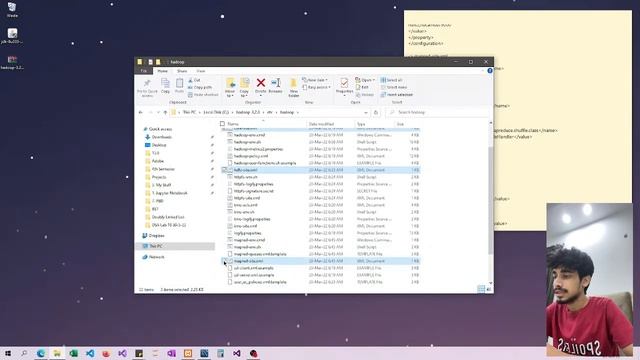Collapse the ribbon with the chevron
Image resolution: width=640 pixels, height=360 pixels.
tap(482, 71)
